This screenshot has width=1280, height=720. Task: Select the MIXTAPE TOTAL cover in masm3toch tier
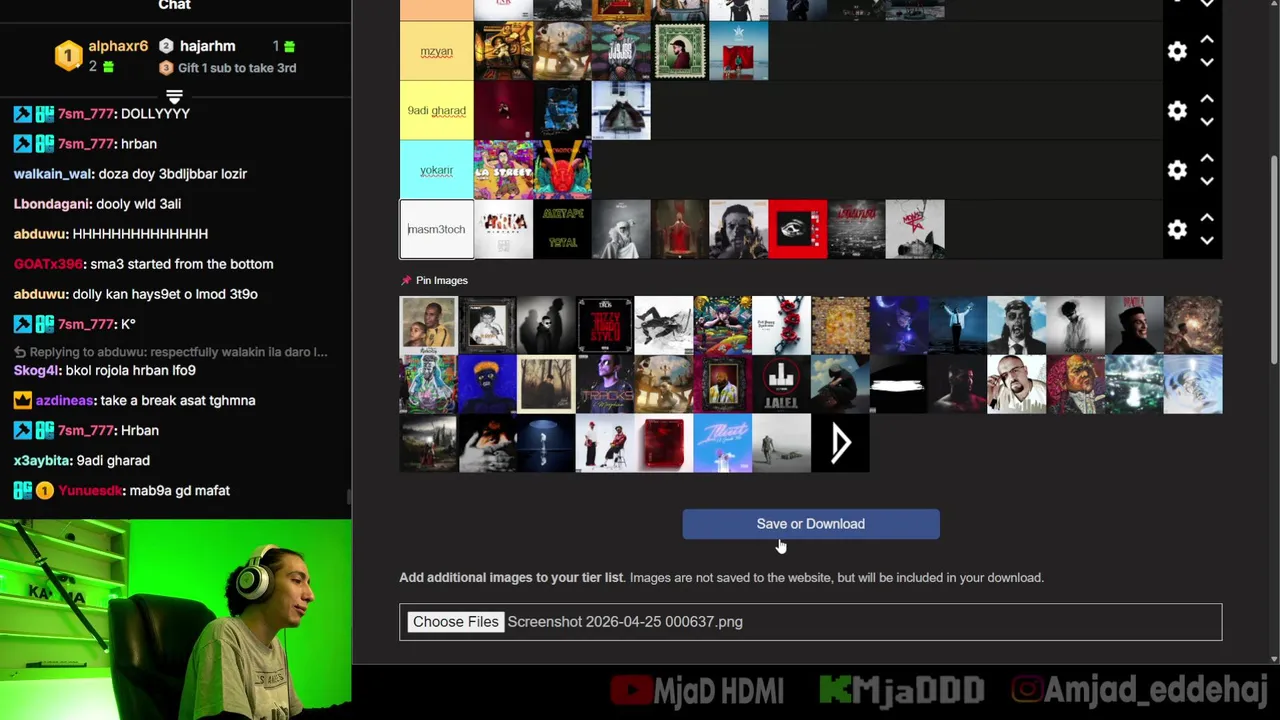(x=562, y=229)
